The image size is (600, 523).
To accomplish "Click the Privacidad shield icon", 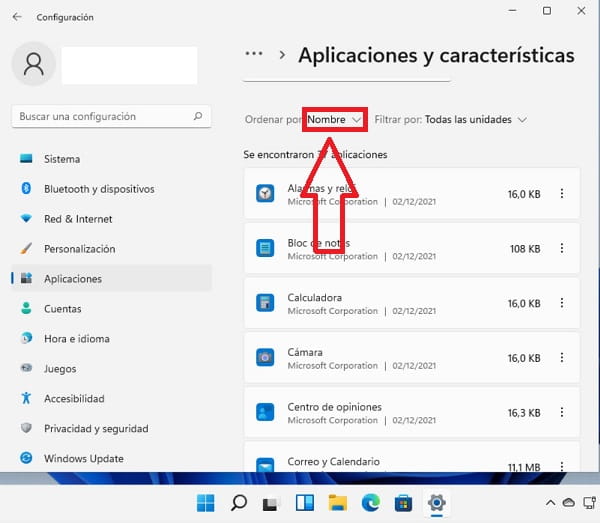I will coord(26,428).
